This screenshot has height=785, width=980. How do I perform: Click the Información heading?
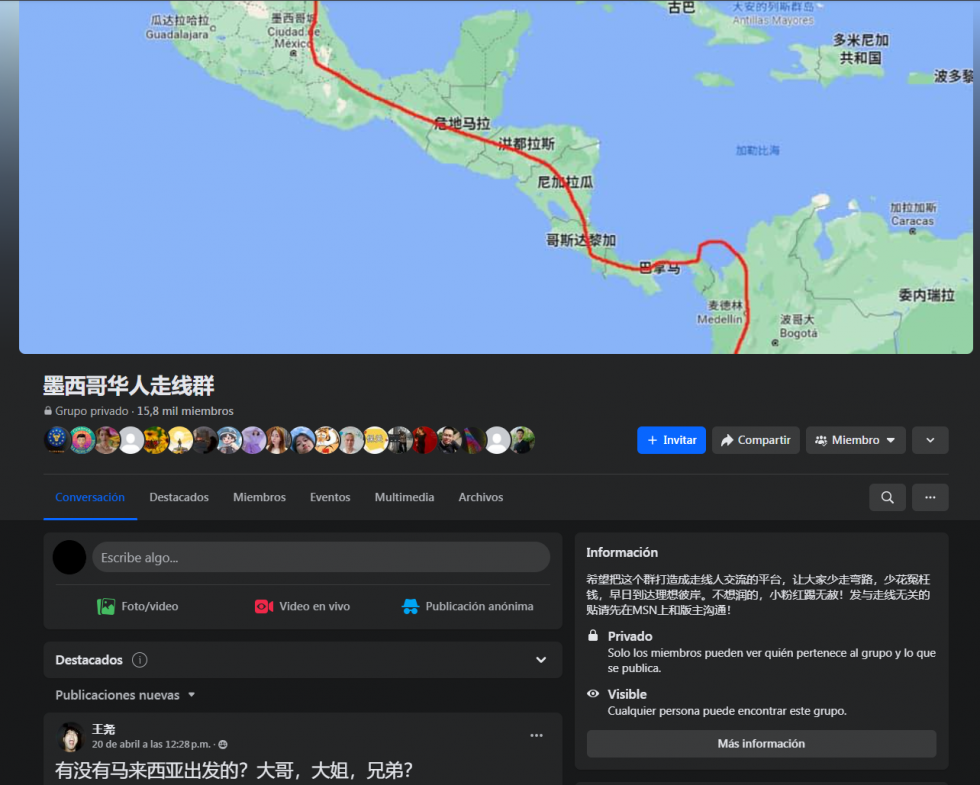622,552
